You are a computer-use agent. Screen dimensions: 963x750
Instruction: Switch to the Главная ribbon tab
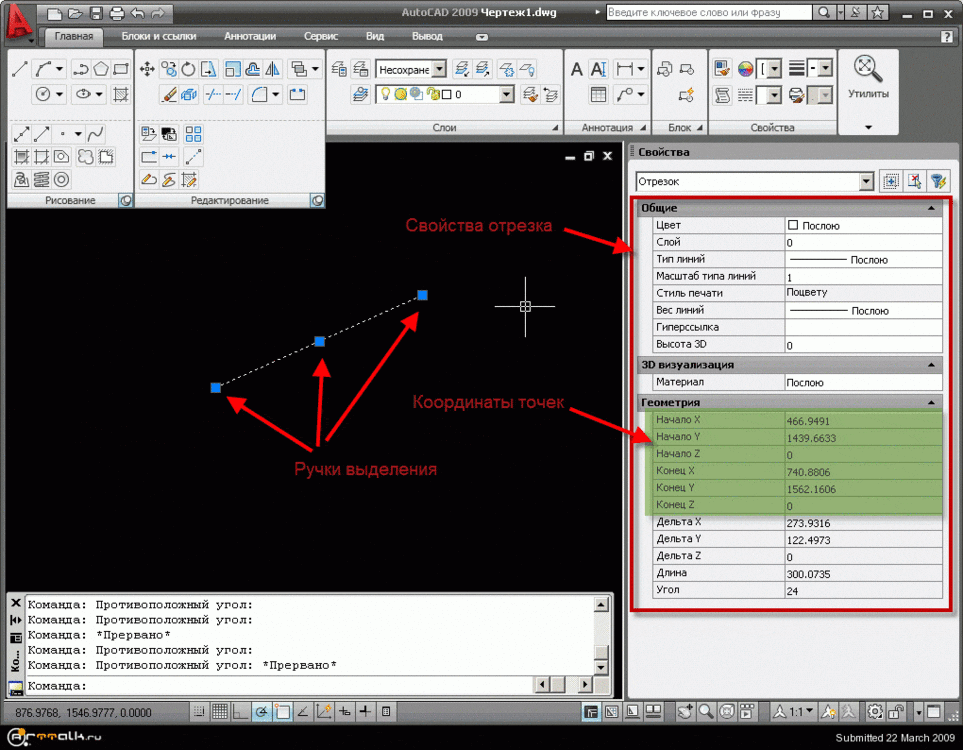coord(74,36)
